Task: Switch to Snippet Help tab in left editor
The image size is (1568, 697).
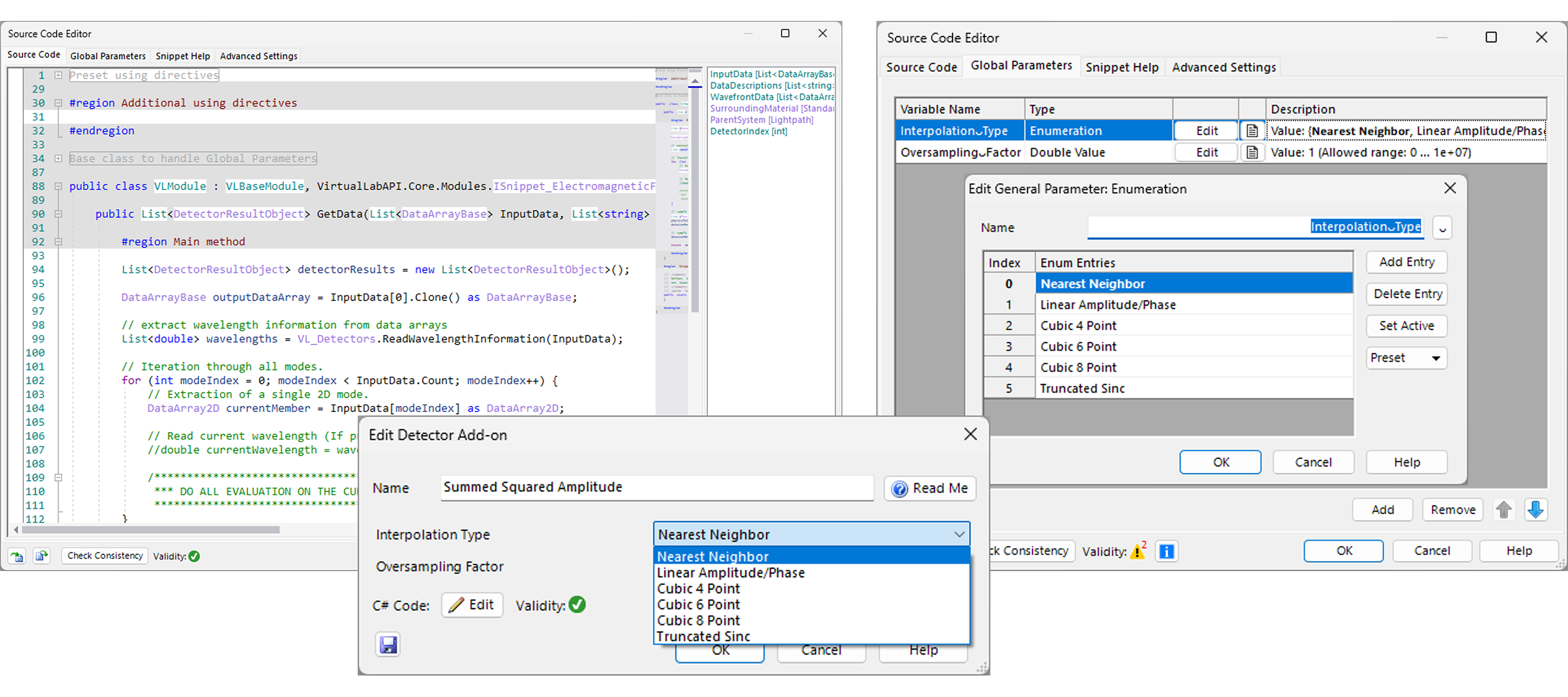Action: pyautogui.click(x=182, y=56)
